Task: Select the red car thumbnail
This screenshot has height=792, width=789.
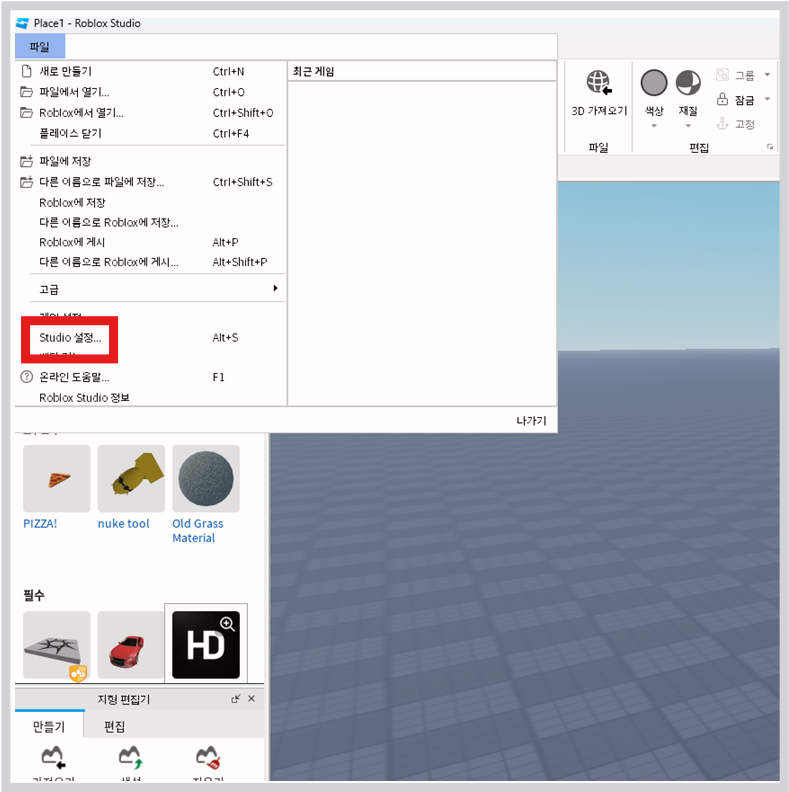Action: [131, 645]
